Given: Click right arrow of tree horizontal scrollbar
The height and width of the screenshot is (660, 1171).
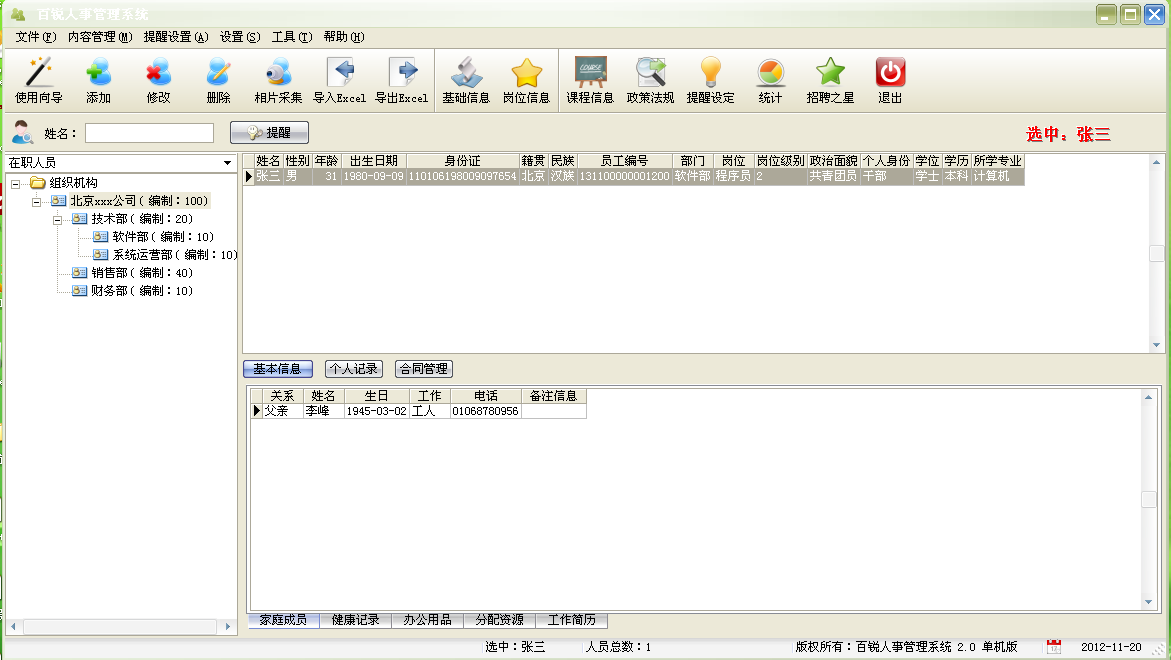Looking at the screenshot, I should (x=228, y=626).
